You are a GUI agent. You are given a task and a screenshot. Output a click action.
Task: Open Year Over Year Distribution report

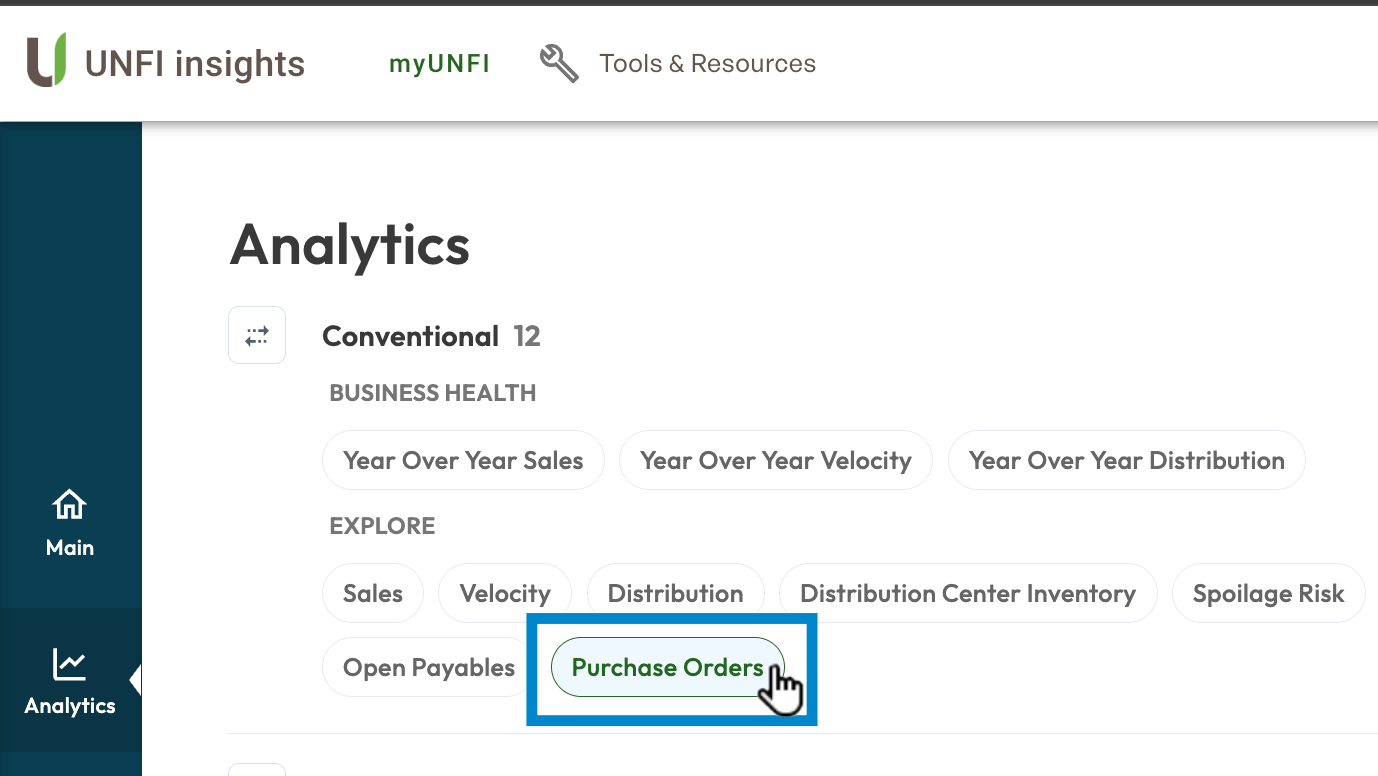pyautogui.click(x=1126, y=460)
